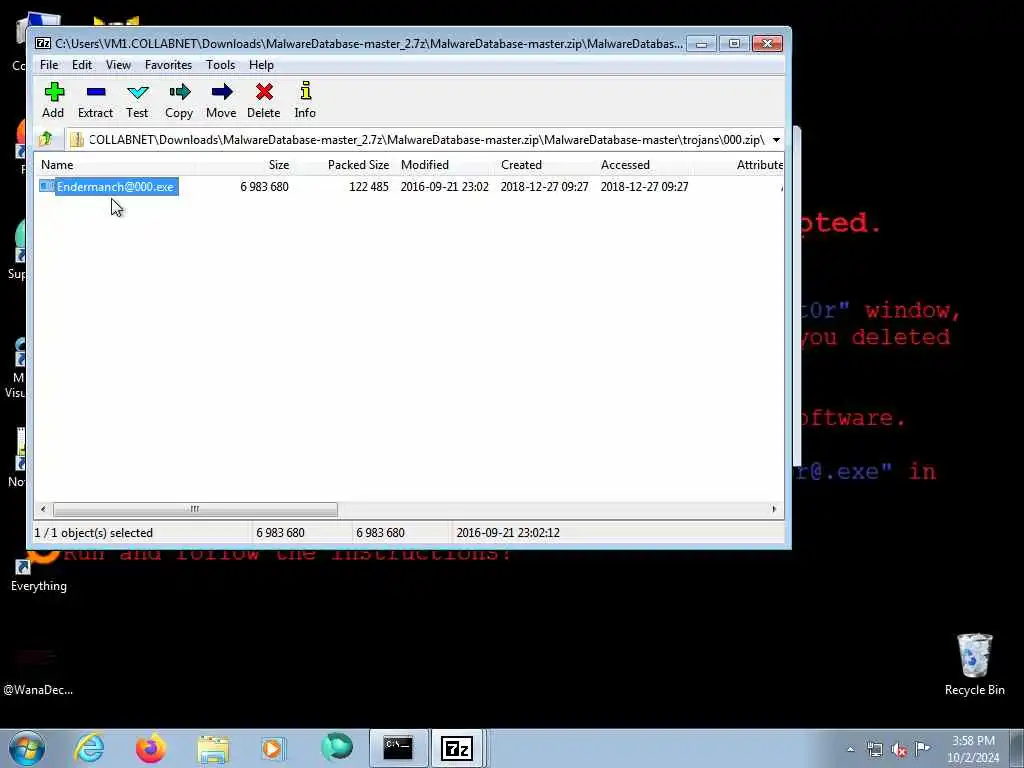The image size is (1024, 768).
Task: Grab the horizontal scrollbar thumb
Action: pos(195,509)
